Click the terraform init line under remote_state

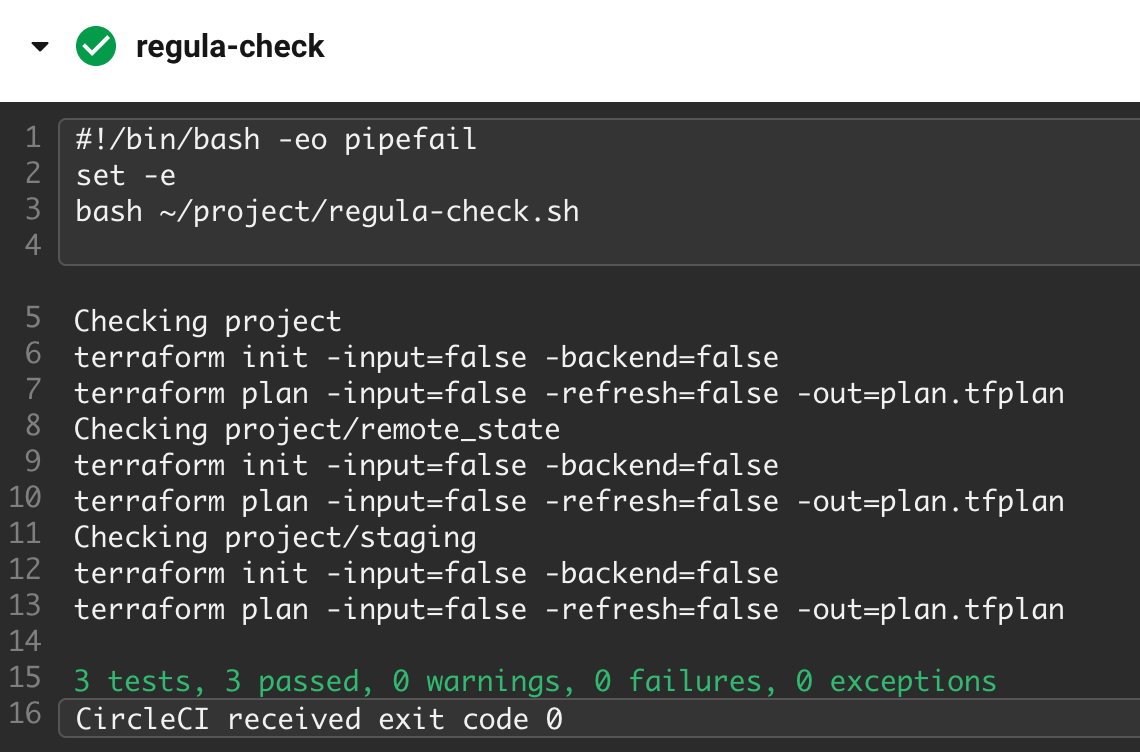click(x=426, y=465)
